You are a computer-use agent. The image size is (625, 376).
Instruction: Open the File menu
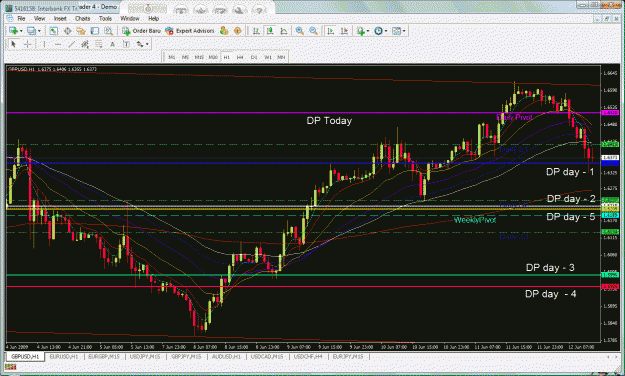(x=21, y=18)
